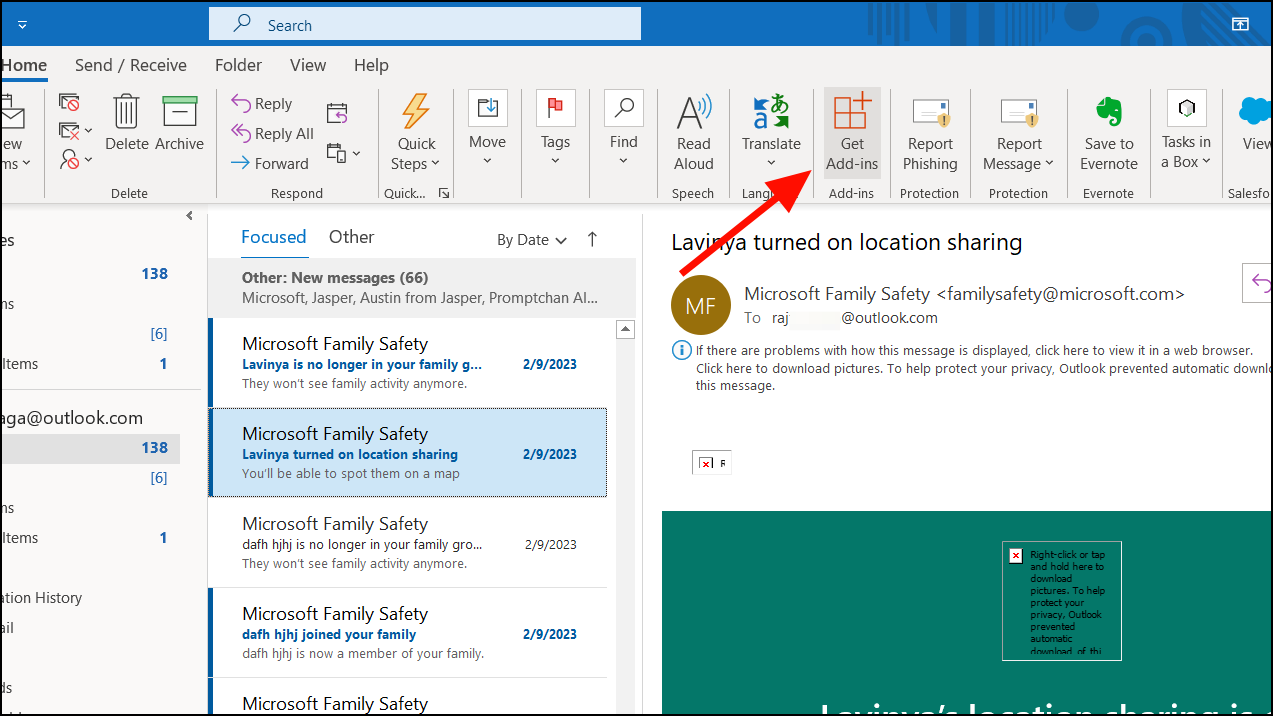Click the Search box
This screenshot has height=716, width=1273.
pos(425,24)
